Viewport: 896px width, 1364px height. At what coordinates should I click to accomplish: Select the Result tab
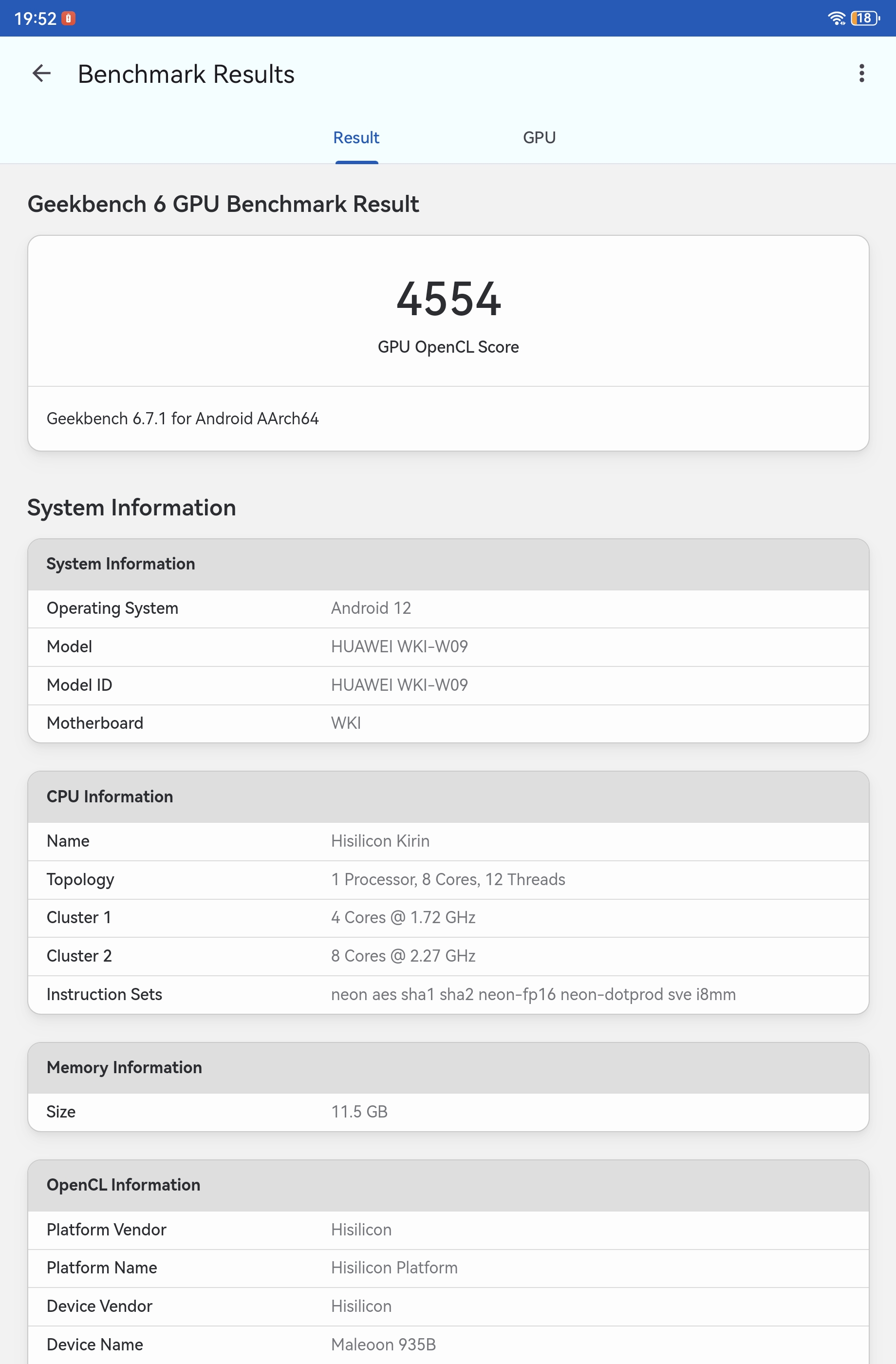point(356,137)
